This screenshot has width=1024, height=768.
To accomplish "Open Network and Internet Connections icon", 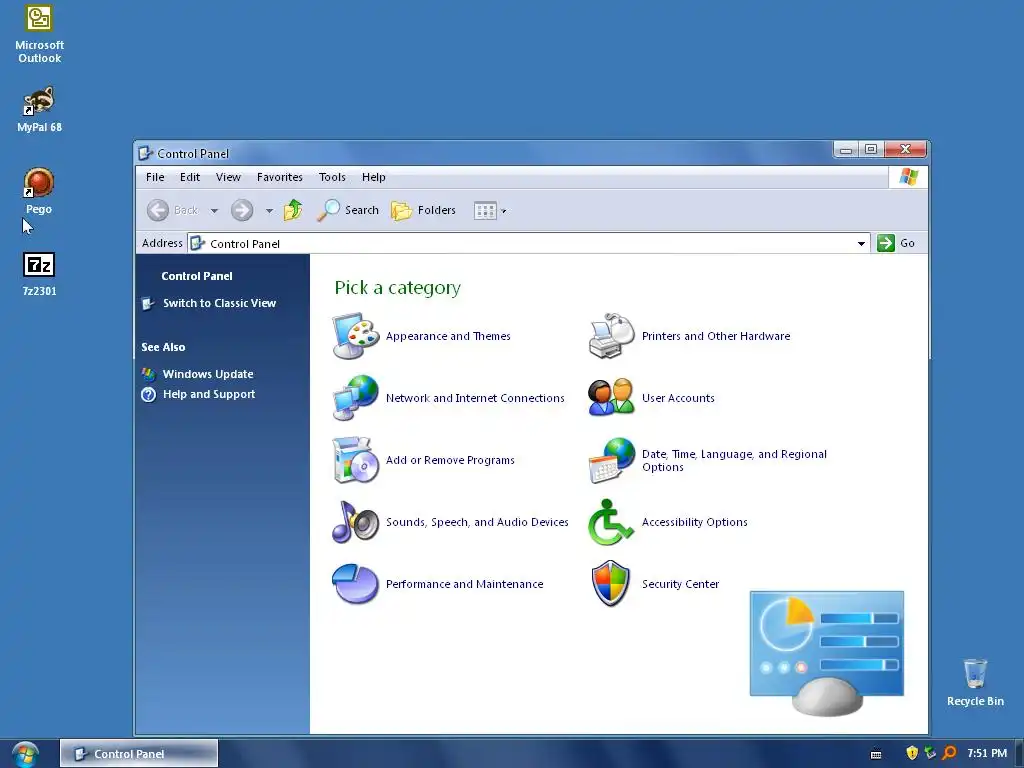I will click(x=355, y=398).
